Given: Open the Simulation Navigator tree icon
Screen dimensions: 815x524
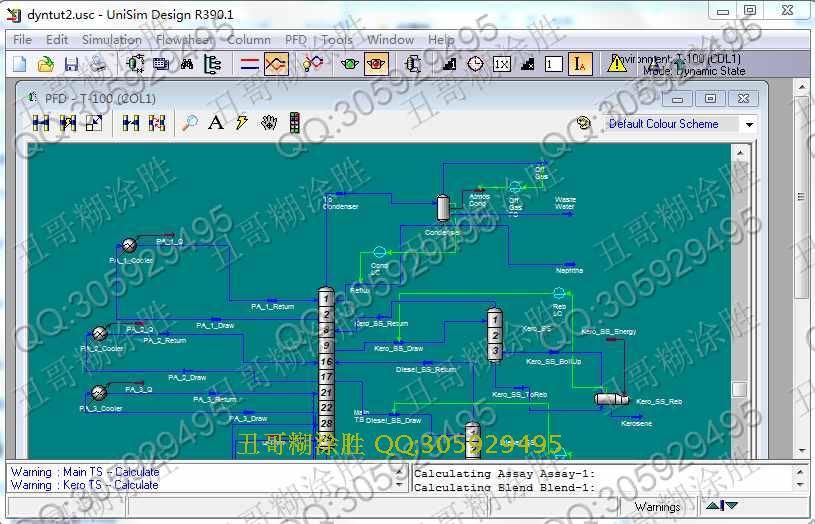Looking at the screenshot, I should coord(213,64).
